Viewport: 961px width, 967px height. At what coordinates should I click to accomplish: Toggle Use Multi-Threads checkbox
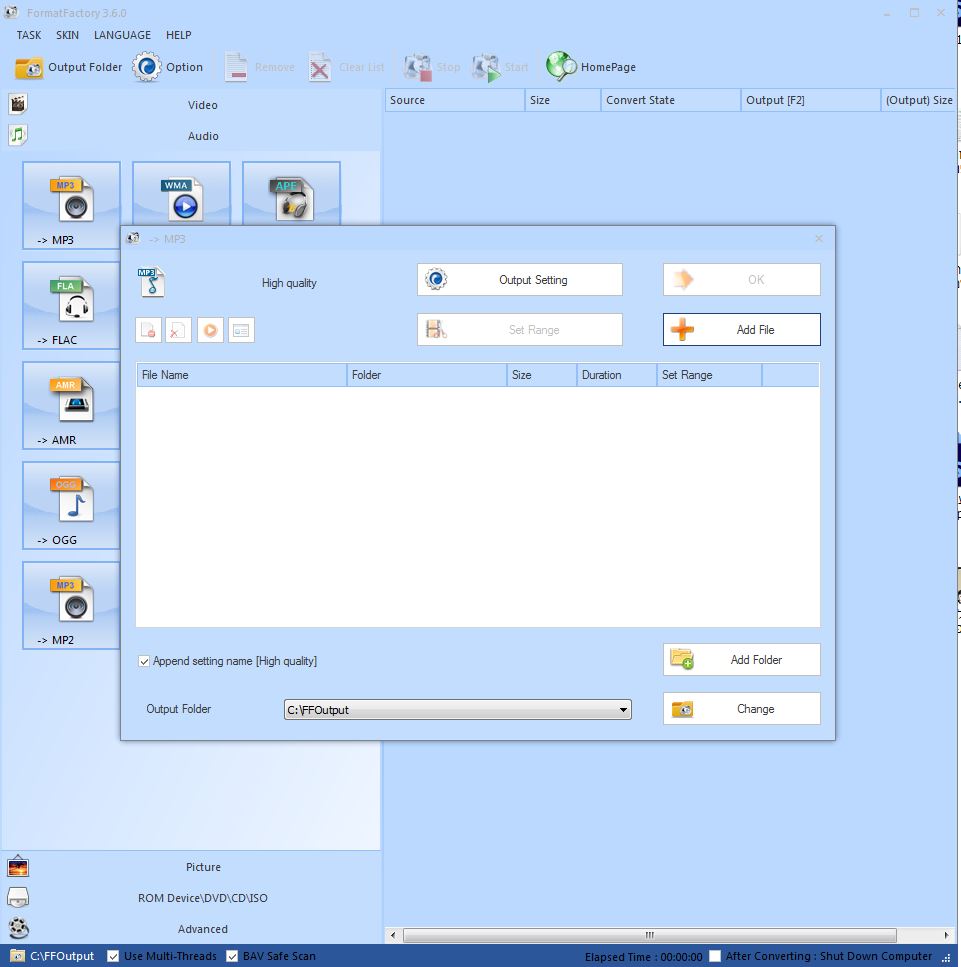pos(113,956)
